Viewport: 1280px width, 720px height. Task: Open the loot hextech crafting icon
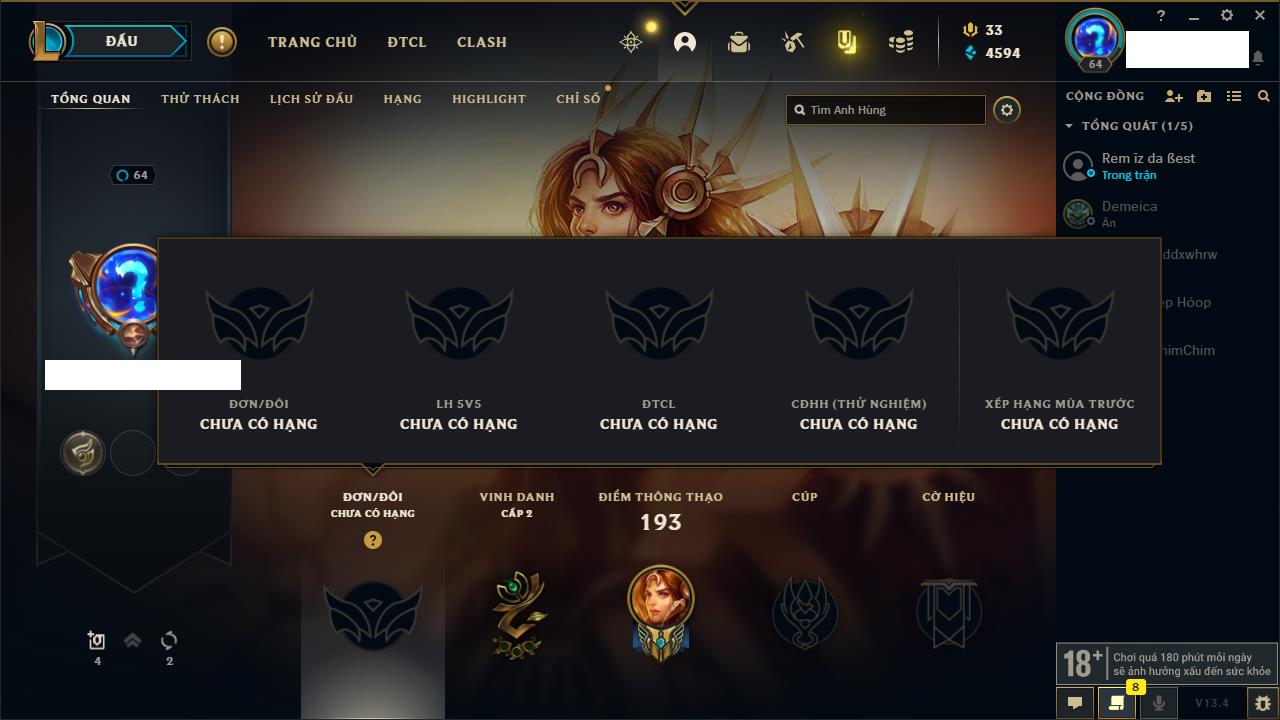coord(793,42)
